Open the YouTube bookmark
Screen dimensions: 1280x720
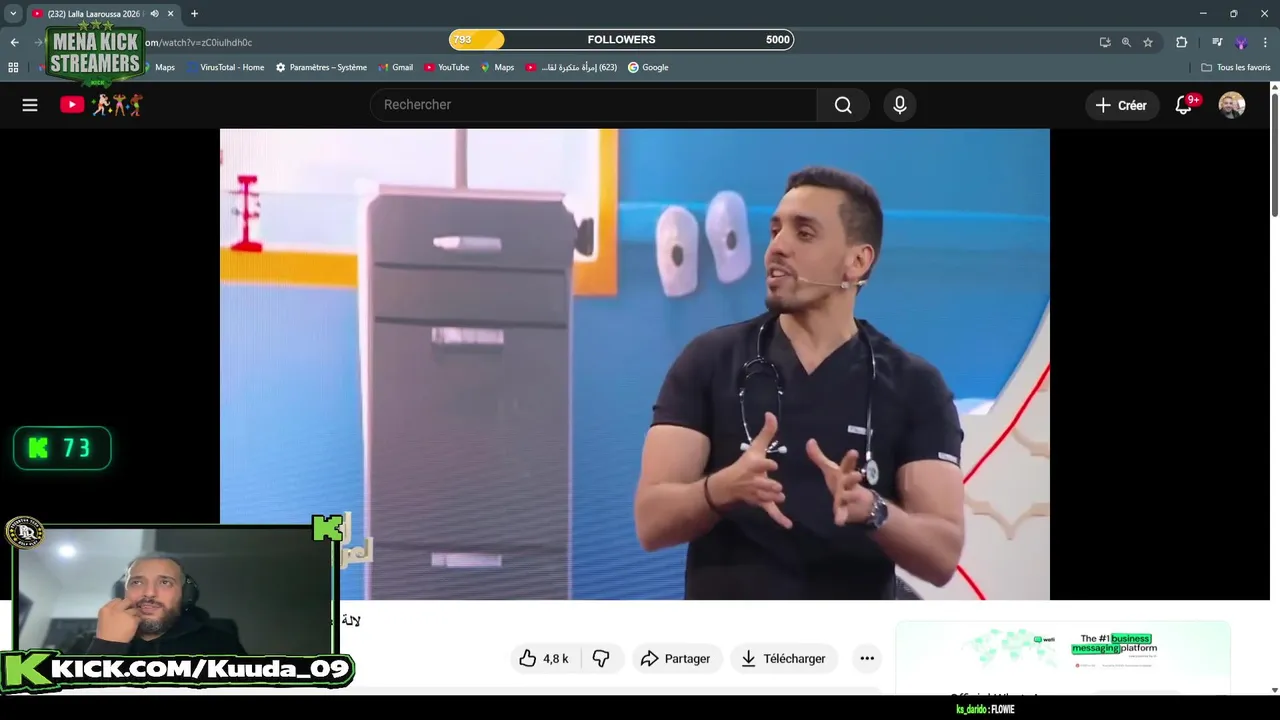point(446,67)
